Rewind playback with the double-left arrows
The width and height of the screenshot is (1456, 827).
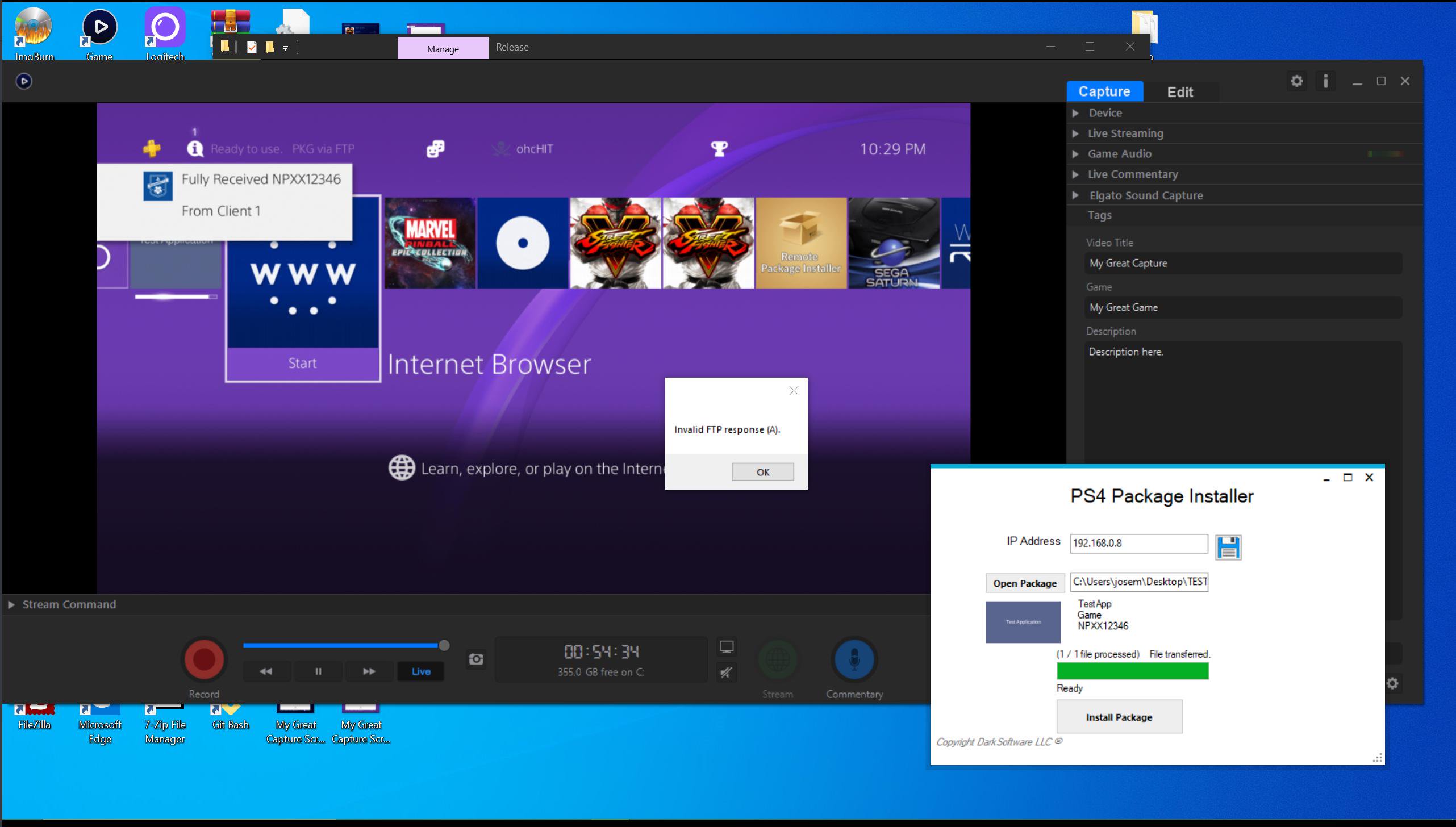click(x=266, y=671)
